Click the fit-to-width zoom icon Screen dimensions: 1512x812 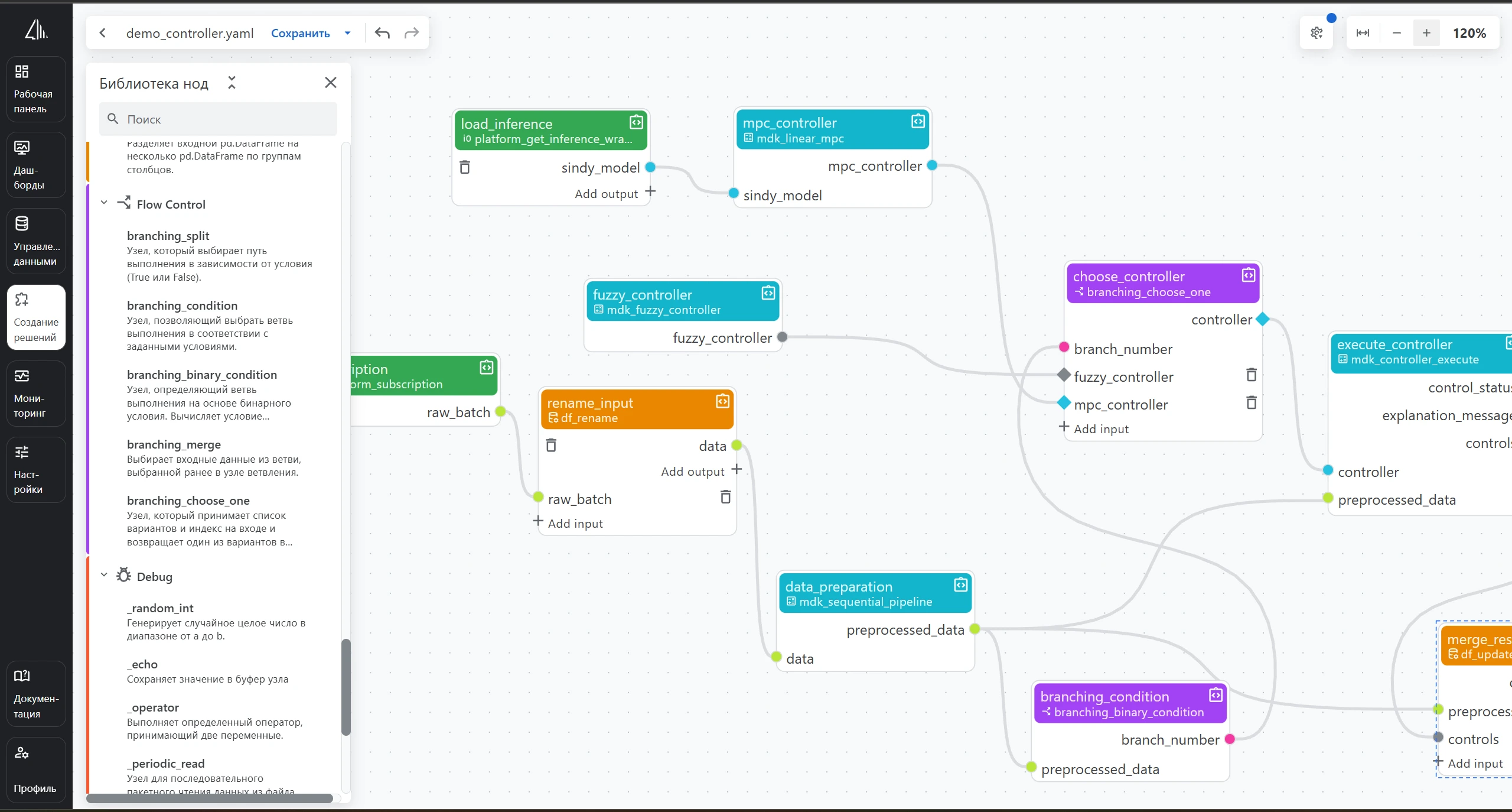point(1363,33)
